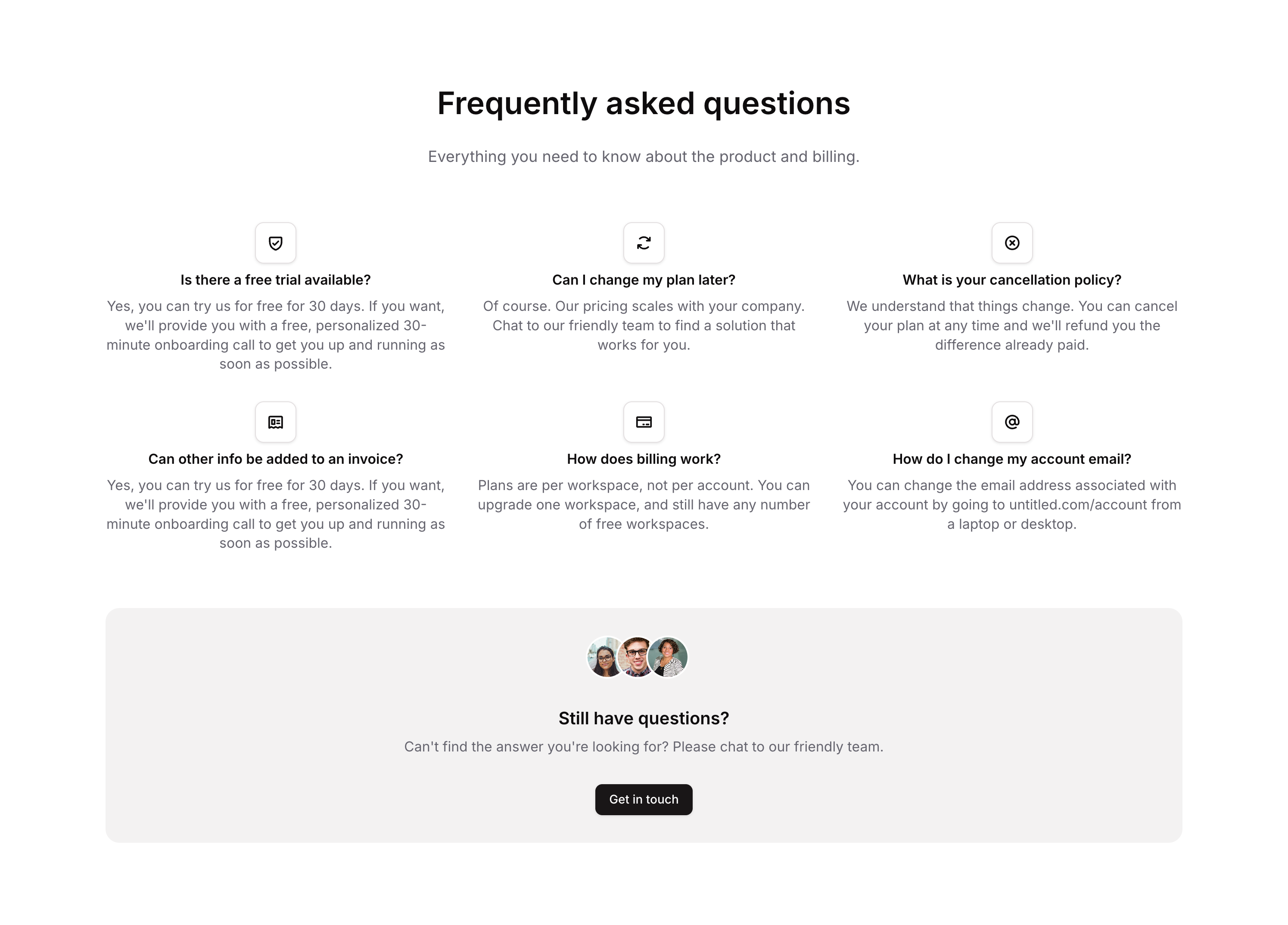Click the "Everything you need to know" subtitle
Viewport: 1288px width, 925px height.
(644, 157)
